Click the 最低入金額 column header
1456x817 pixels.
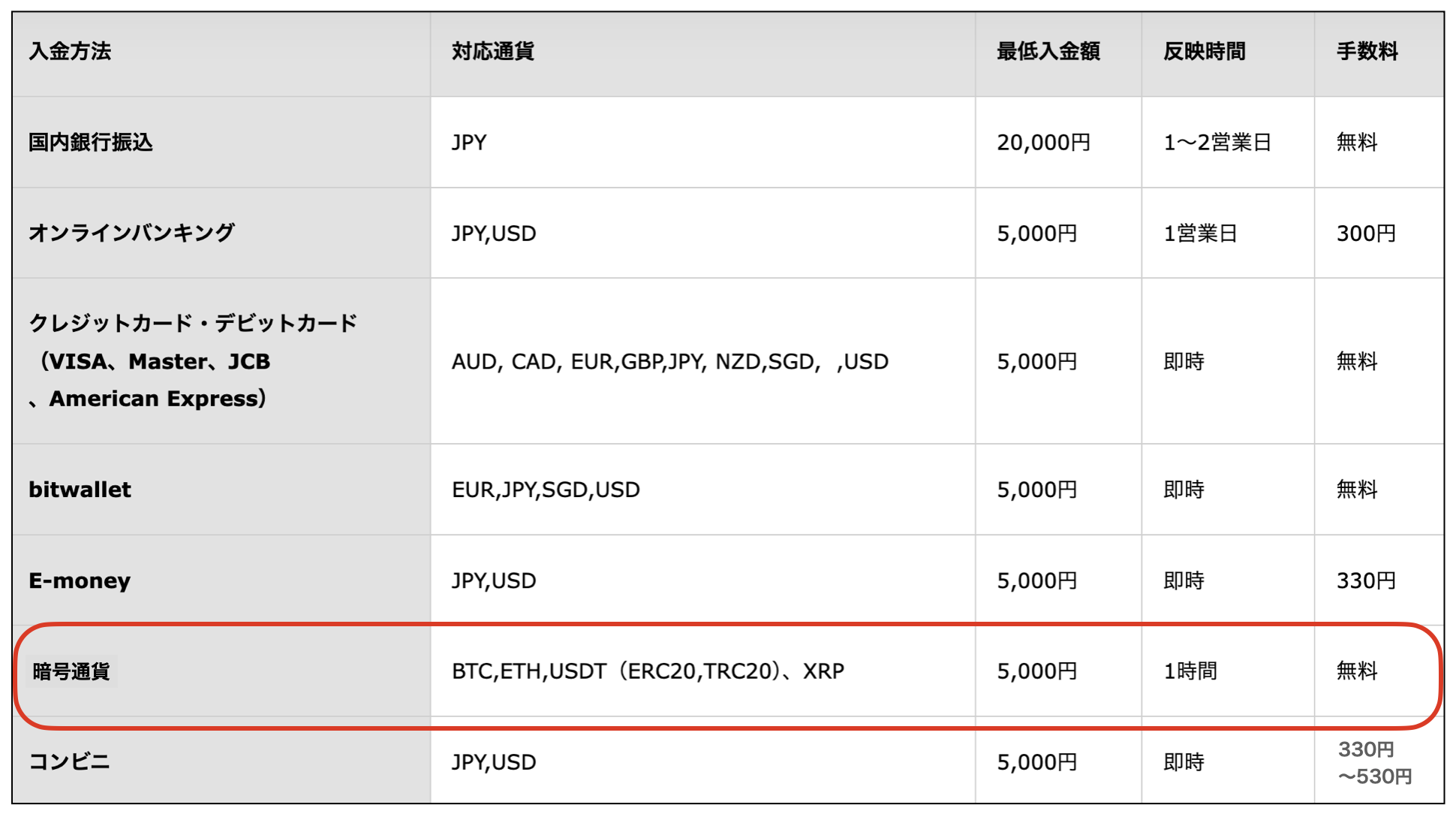[x=1048, y=52]
